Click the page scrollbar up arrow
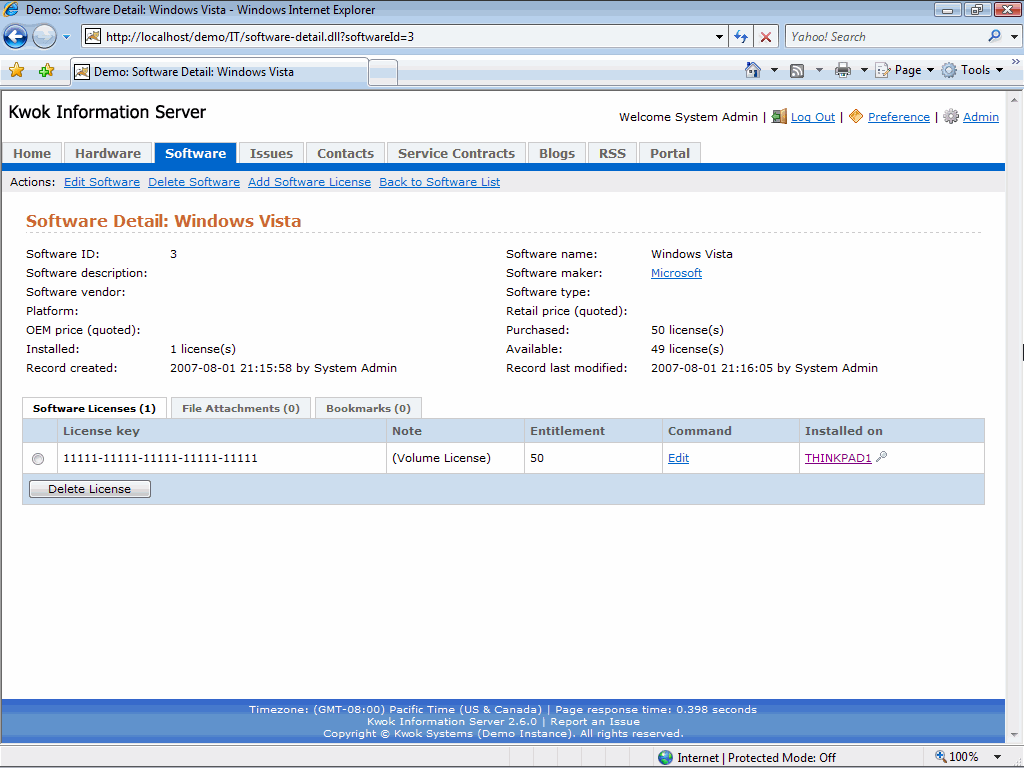The width and height of the screenshot is (1024, 768). pos(1014,100)
